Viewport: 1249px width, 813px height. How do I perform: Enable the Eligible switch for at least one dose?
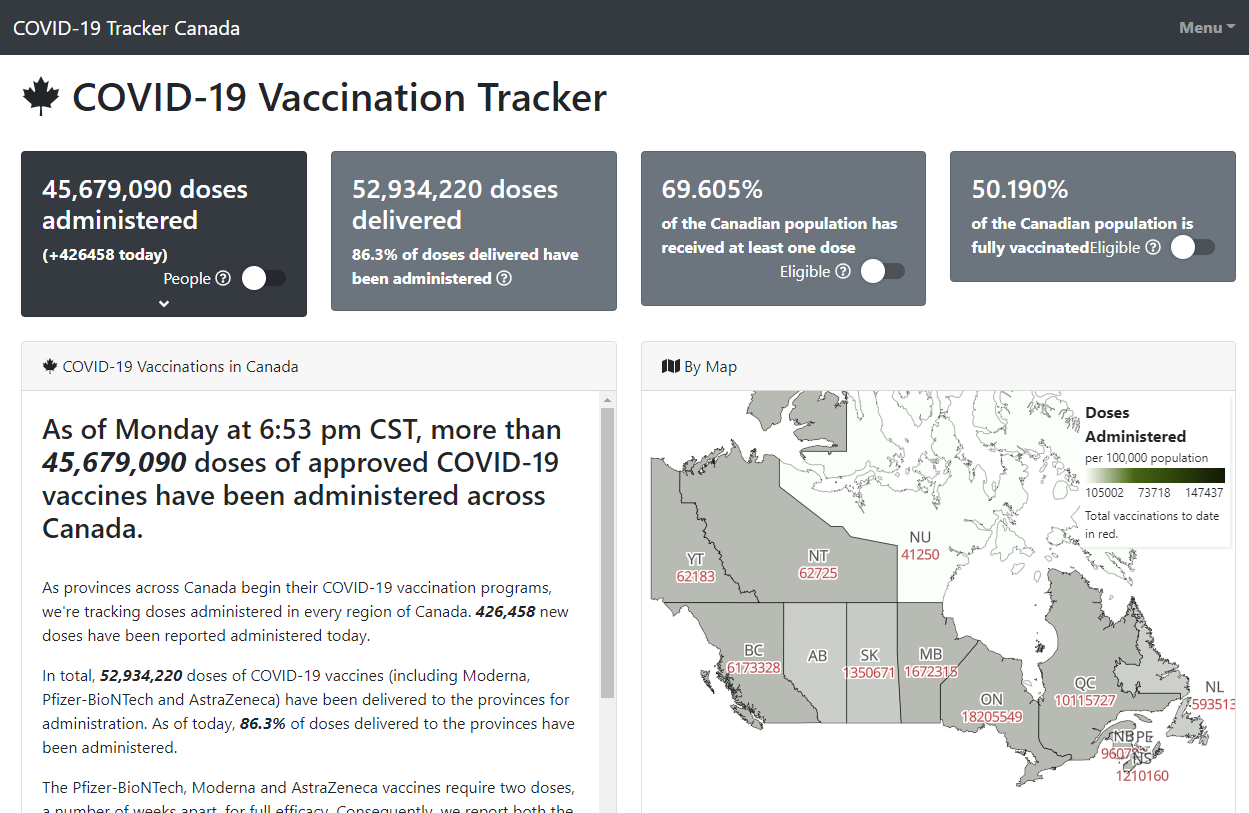(x=883, y=271)
